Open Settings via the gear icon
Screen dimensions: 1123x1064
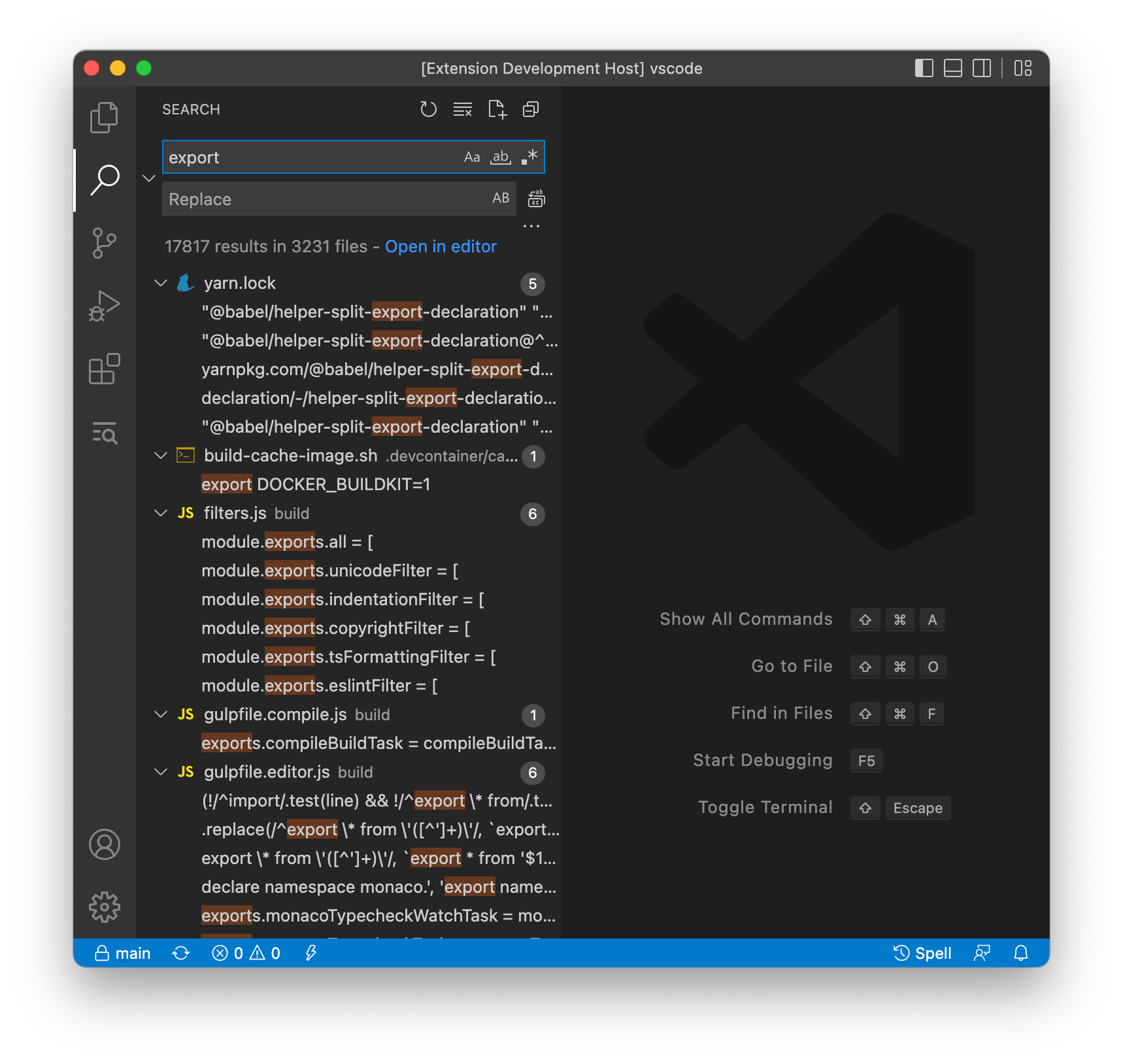pos(104,906)
